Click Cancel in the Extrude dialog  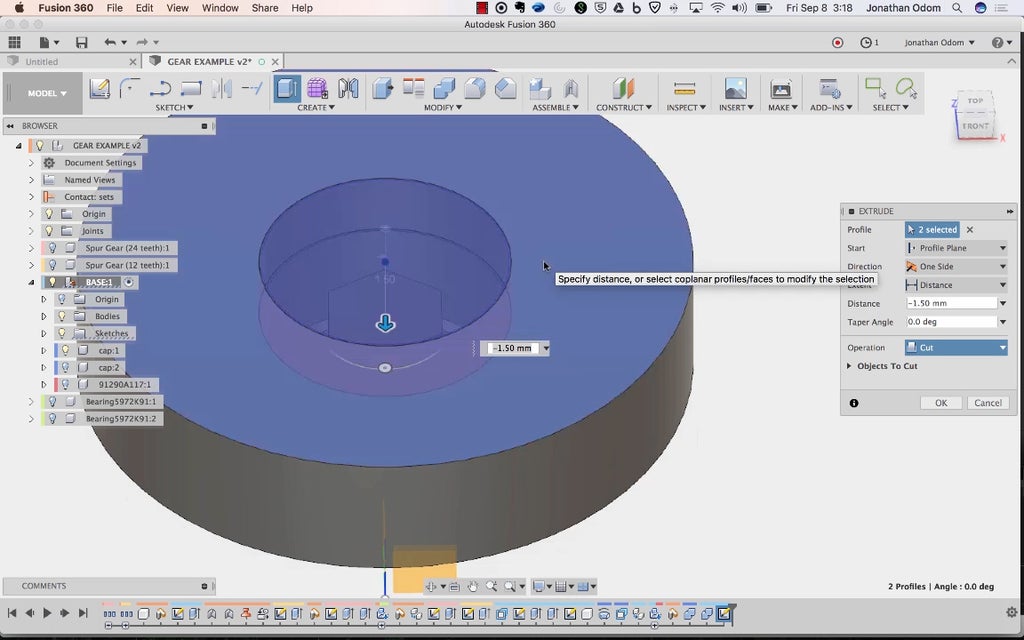(987, 403)
